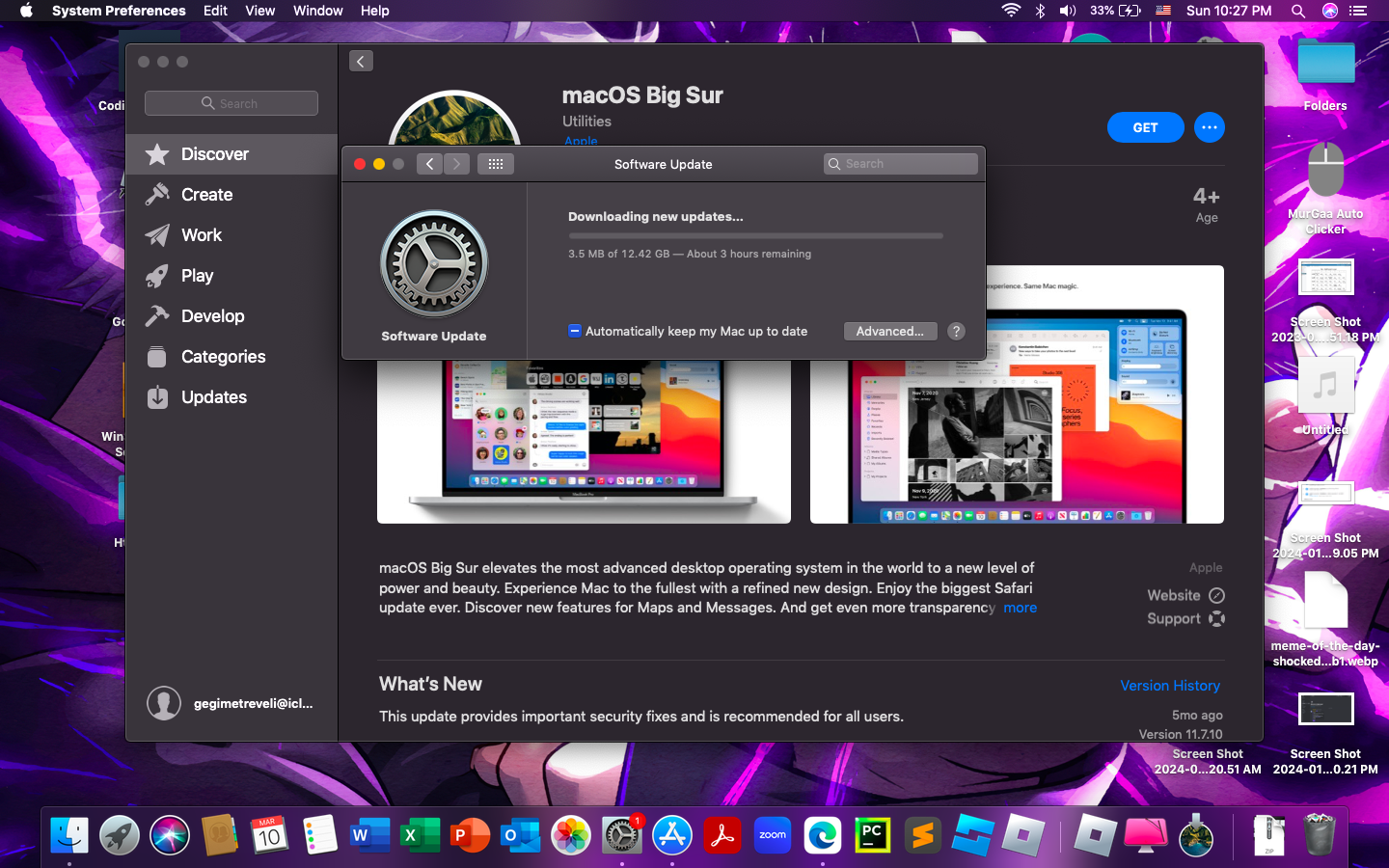This screenshot has height=868, width=1389.
Task: Open the Folders item on desktop
Action: pyautogui.click(x=1325, y=74)
